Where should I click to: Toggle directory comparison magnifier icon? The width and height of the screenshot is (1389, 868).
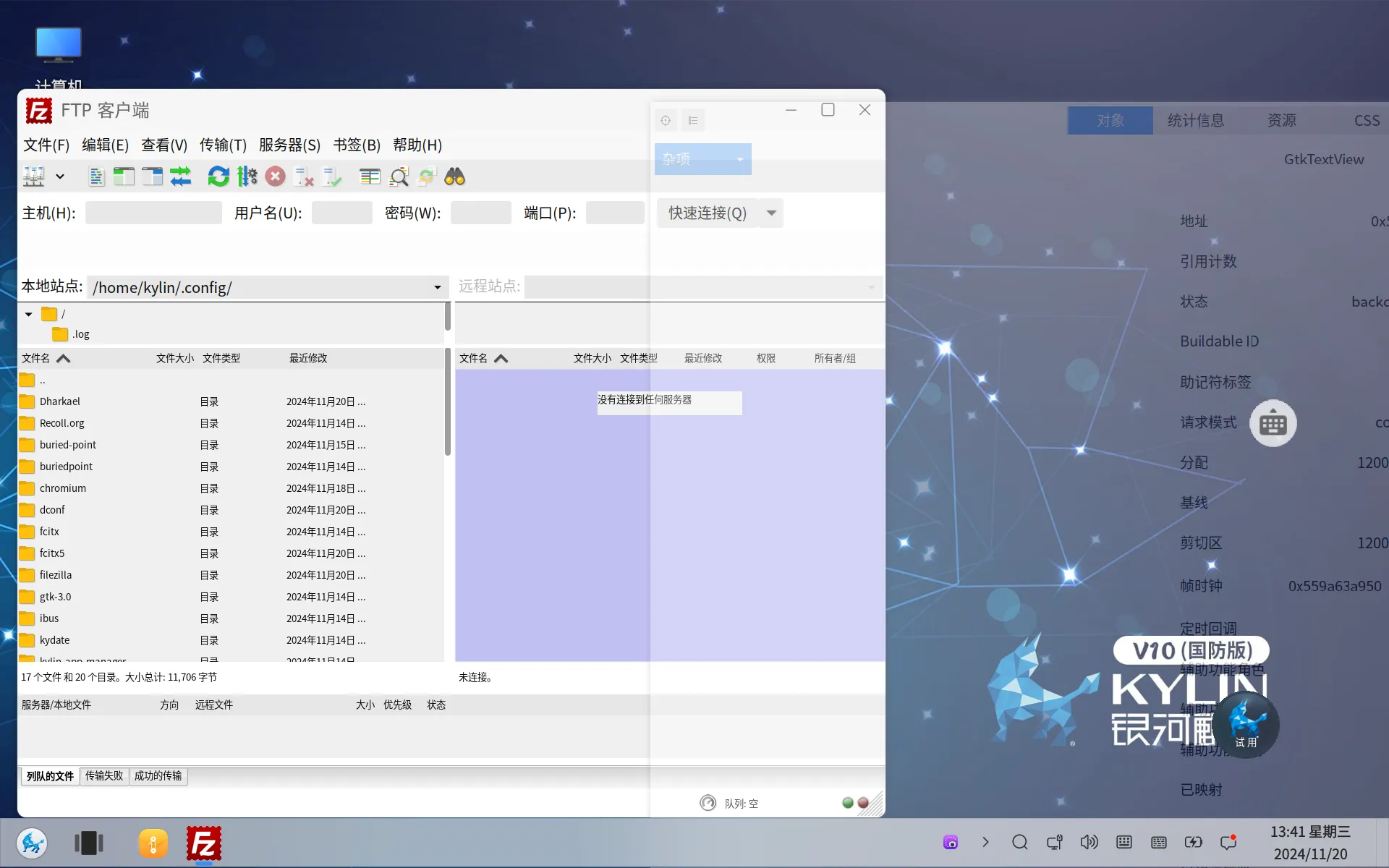pyautogui.click(x=399, y=176)
